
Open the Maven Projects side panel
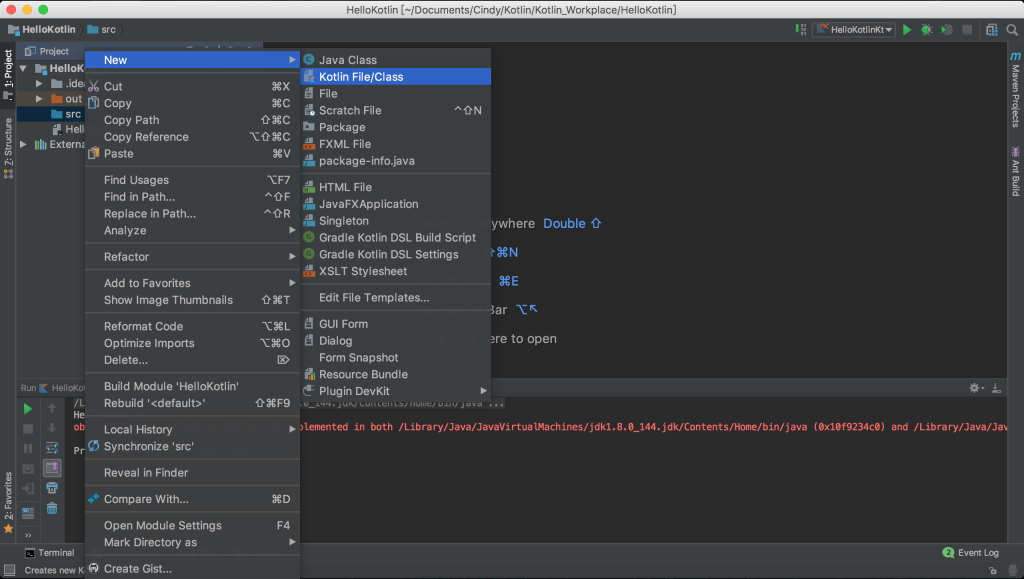point(1016,89)
